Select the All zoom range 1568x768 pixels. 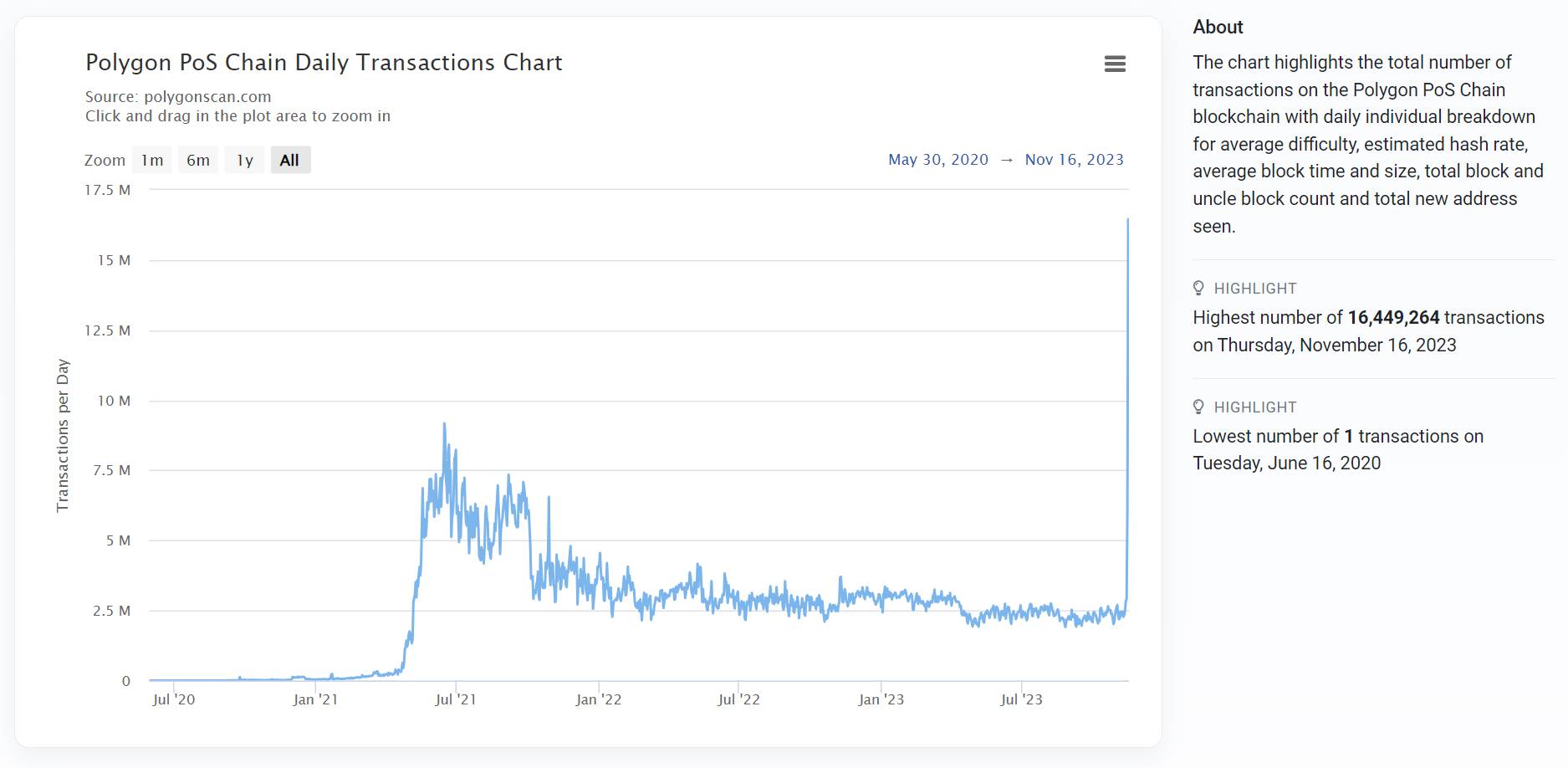click(290, 160)
